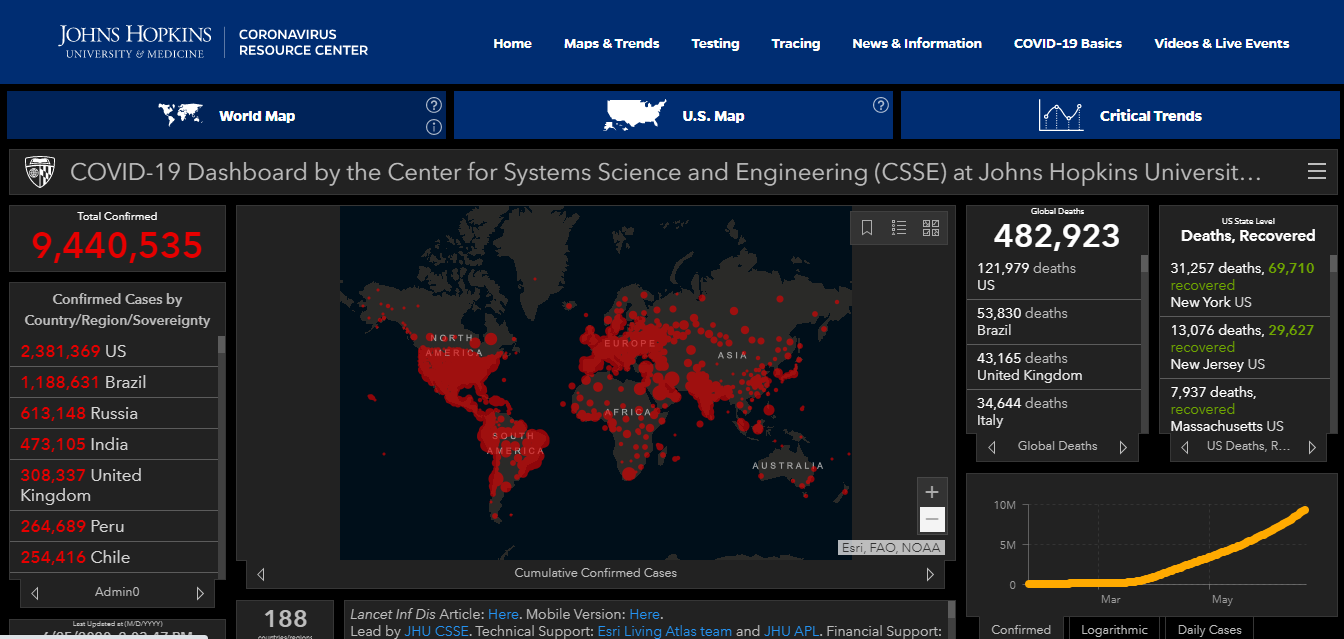Click the COVID-19 Dashboard title text
Screen dimensions: 1344x639
[x=666, y=172]
